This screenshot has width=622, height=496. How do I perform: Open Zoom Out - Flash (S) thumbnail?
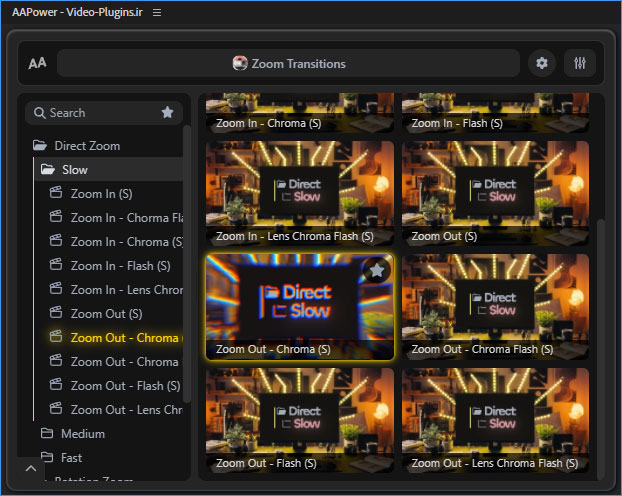tap(299, 420)
